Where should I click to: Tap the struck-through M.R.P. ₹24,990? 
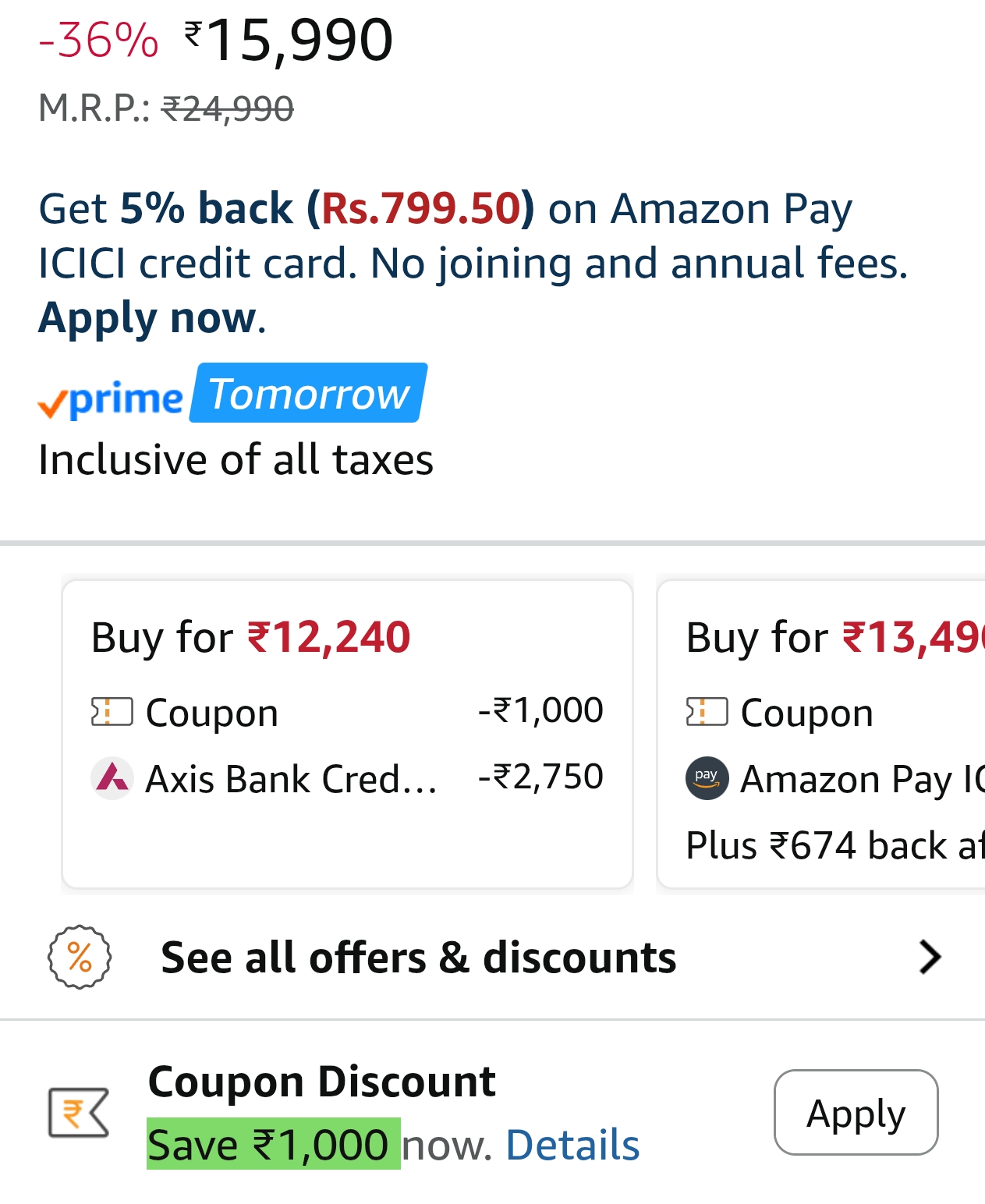point(227,108)
